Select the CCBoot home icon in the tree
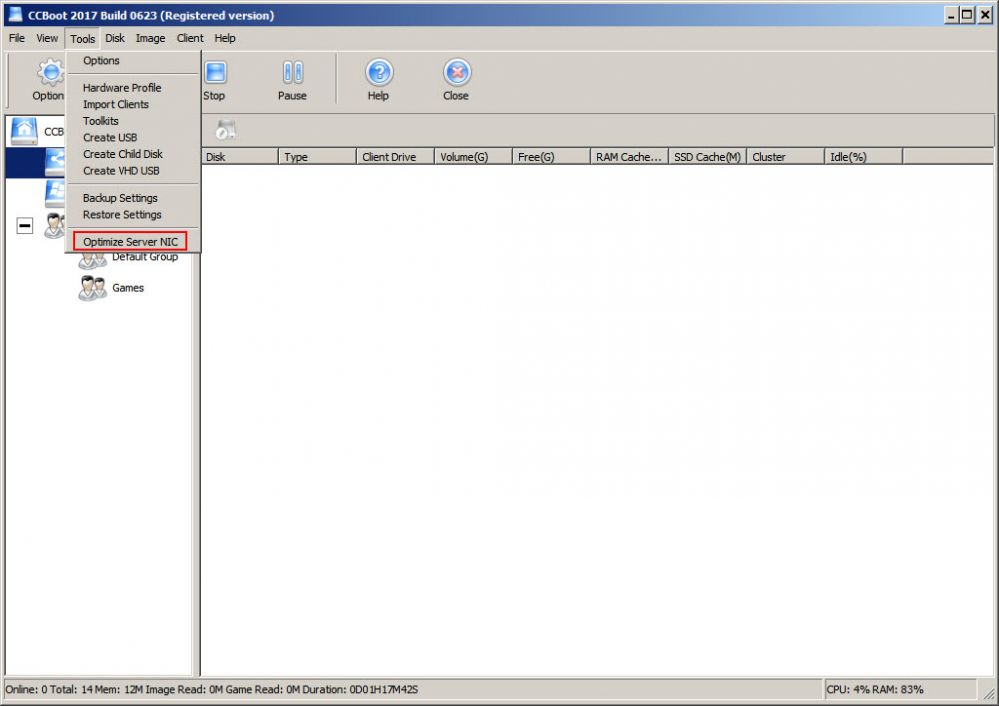This screenshot has height=706, width=999. tap(24, 131)
